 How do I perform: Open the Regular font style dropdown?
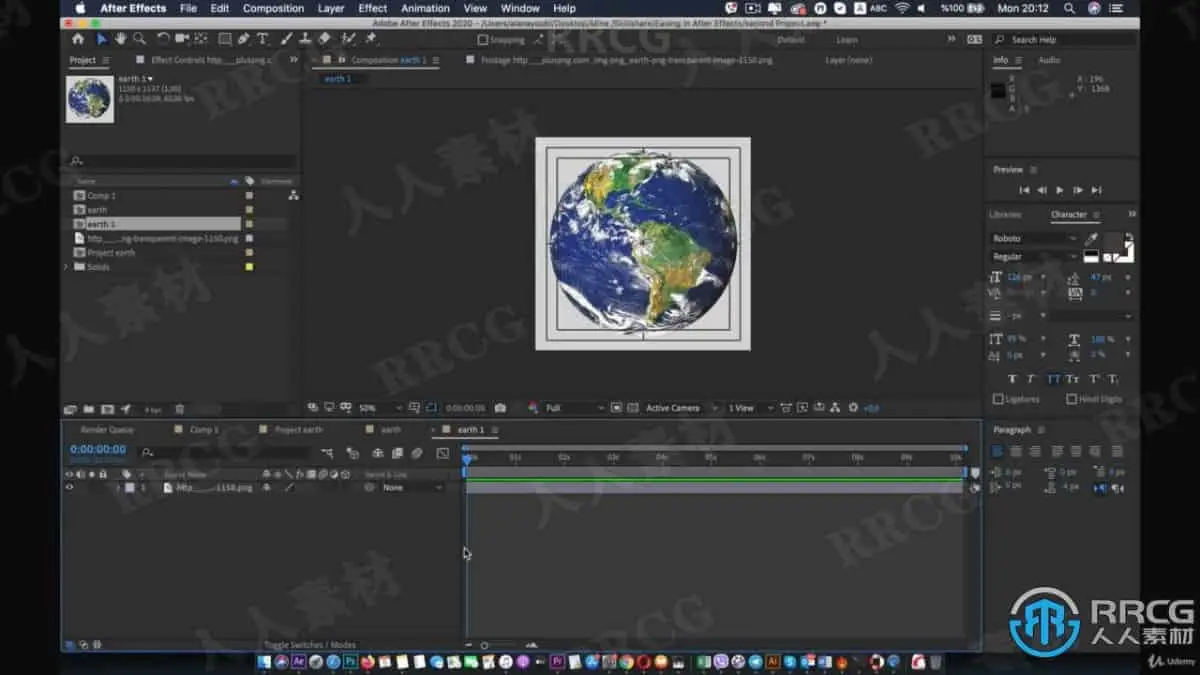[1035, 257]
